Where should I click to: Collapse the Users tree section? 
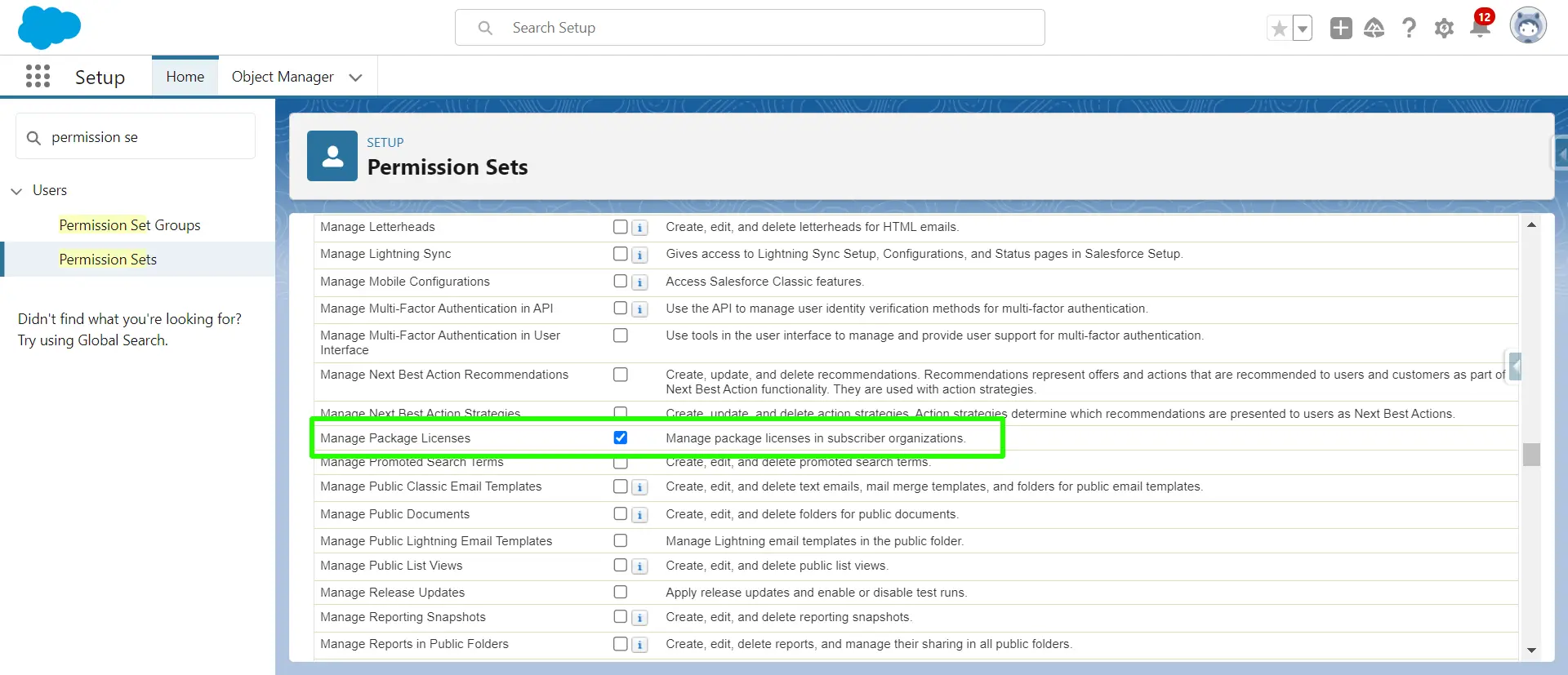(16, 191)
